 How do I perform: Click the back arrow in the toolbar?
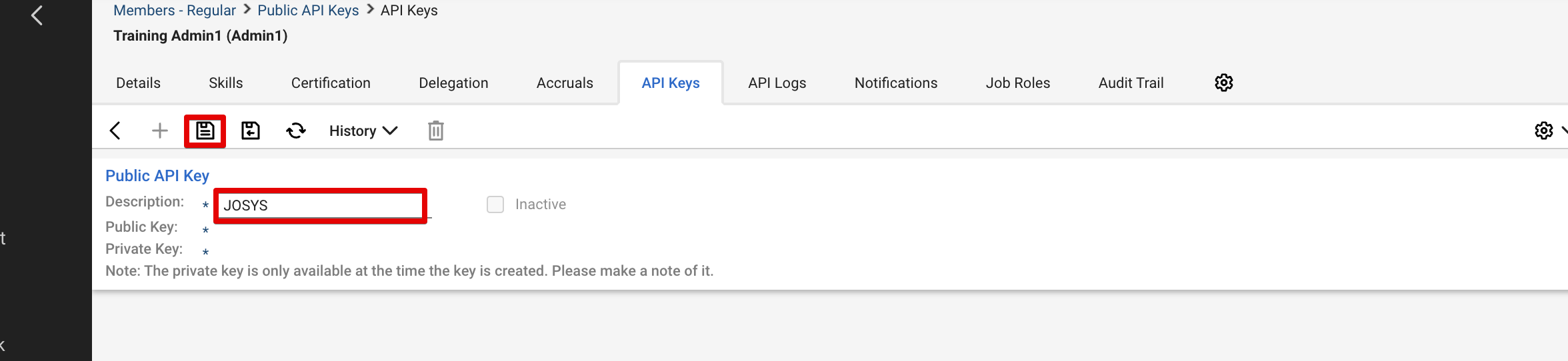(115, 131)
